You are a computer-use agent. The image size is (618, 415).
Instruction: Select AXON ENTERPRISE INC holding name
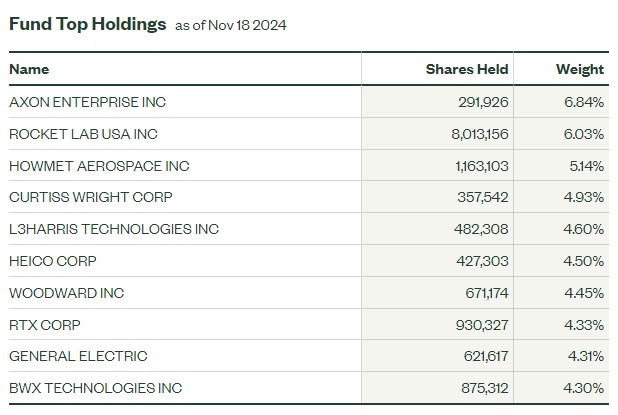coord(87,102)
